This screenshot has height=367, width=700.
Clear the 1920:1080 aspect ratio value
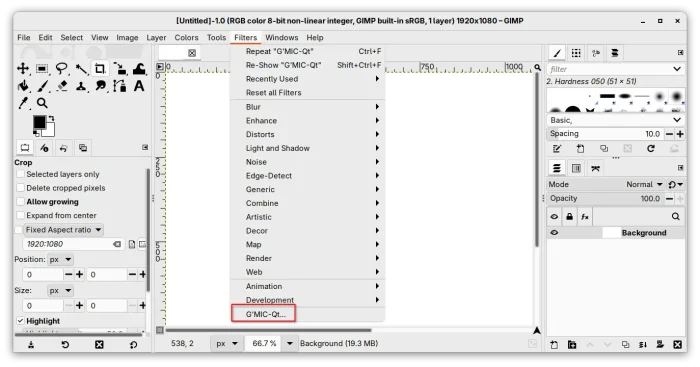117,244
